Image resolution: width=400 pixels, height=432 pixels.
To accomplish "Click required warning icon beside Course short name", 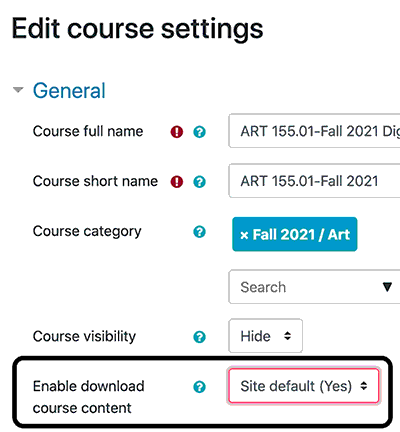I will tap(177, 182).
